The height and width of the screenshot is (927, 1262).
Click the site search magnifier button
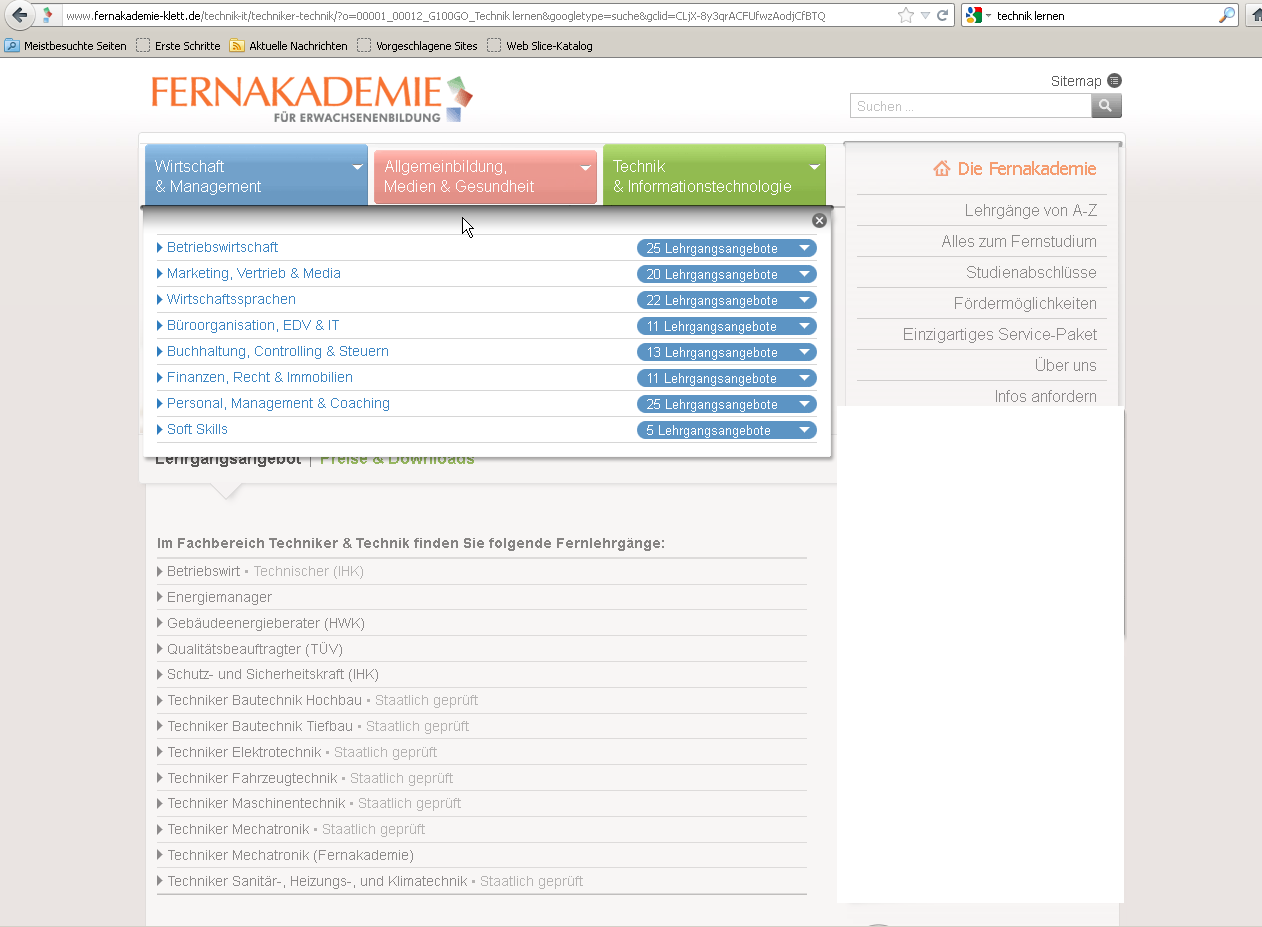click(1106, 106)
